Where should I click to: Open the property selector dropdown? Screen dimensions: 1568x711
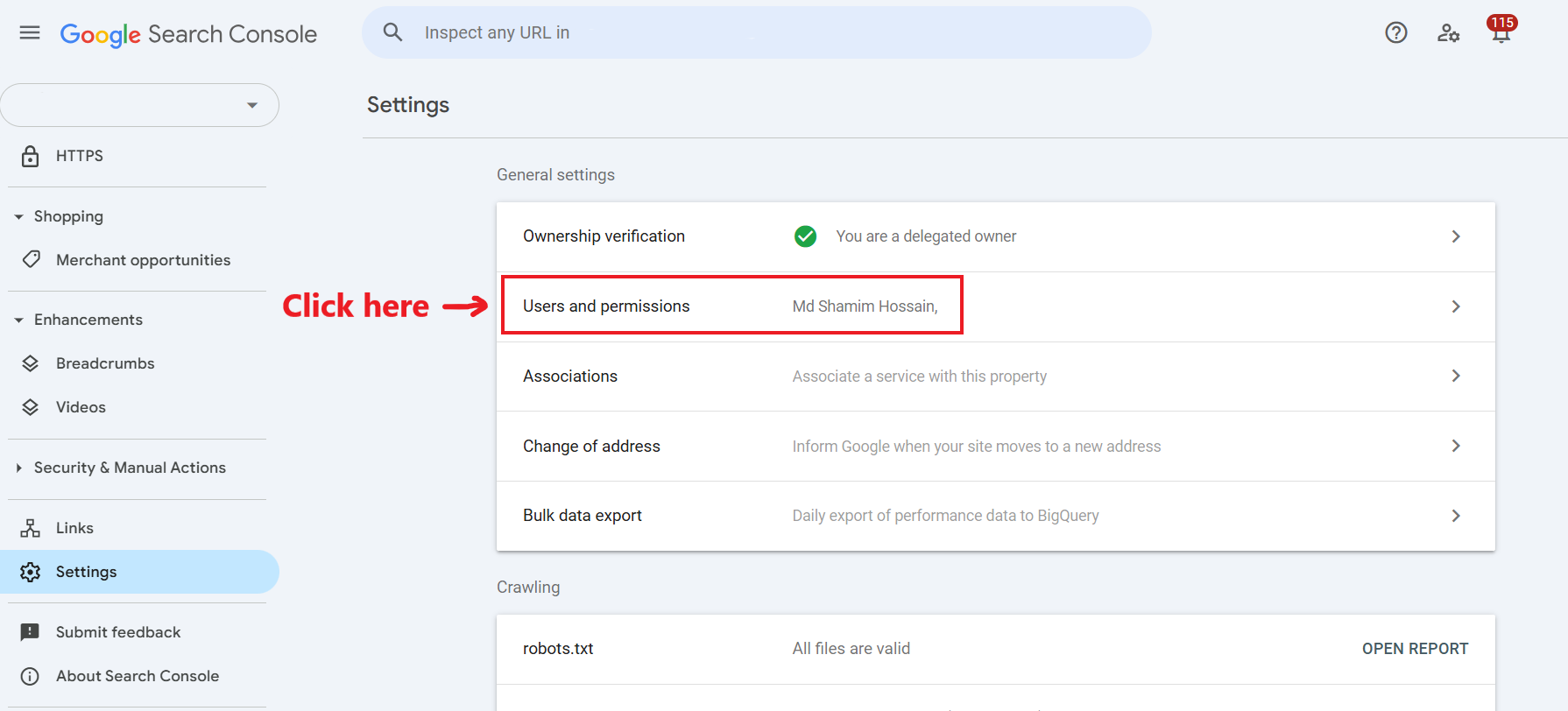140,105
